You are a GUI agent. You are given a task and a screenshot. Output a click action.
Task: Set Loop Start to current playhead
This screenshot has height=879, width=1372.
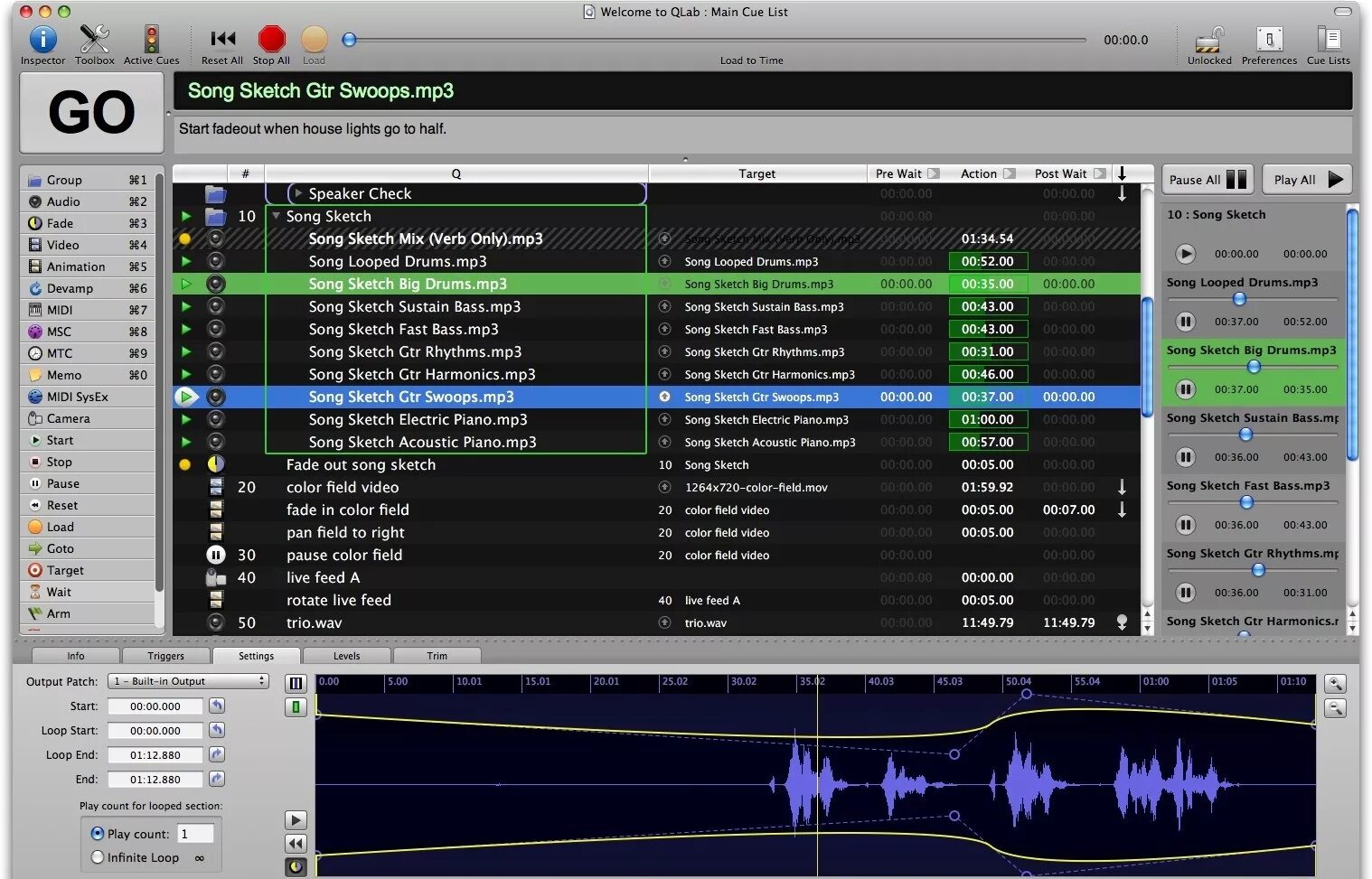(x=217, y=730)
